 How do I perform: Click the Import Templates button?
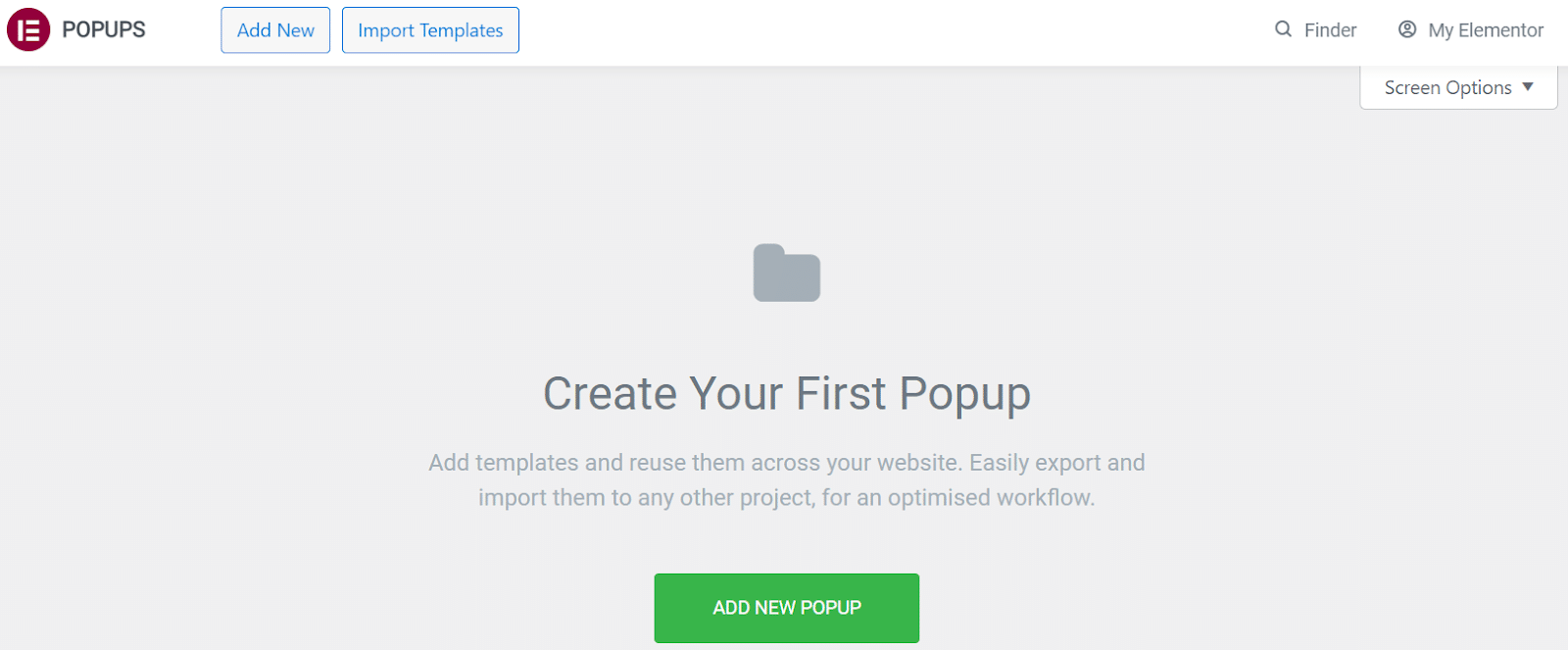point(429,30)
